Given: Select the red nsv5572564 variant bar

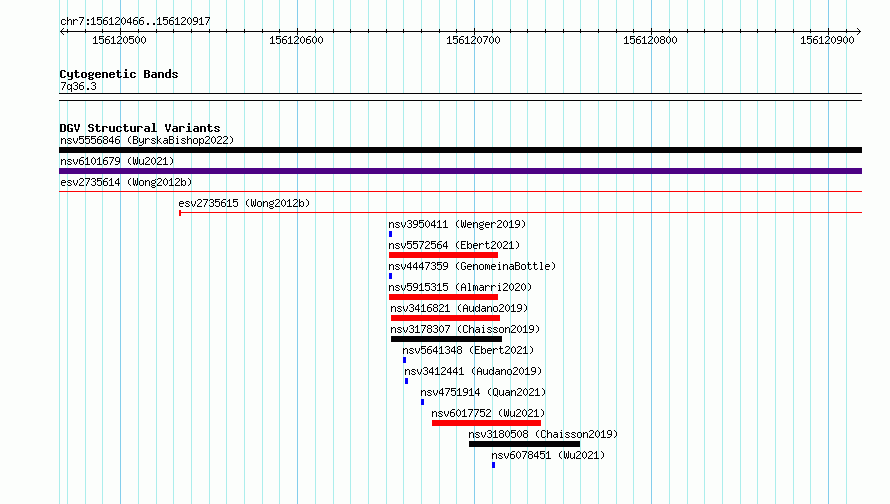Looking at the screenshot, I should (443, 255).
